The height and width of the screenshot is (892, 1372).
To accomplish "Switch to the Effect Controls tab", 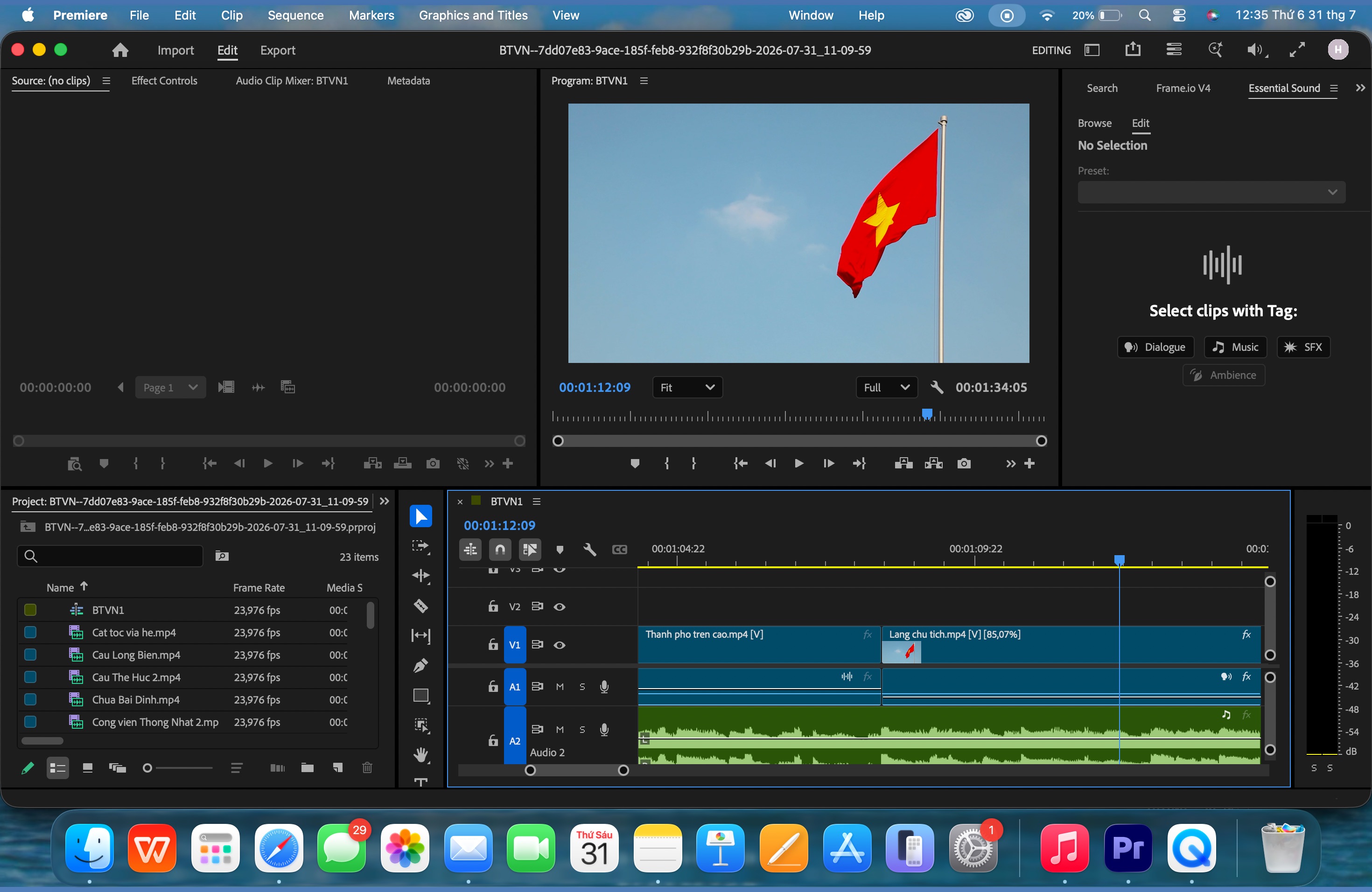I will coord(164,81).
